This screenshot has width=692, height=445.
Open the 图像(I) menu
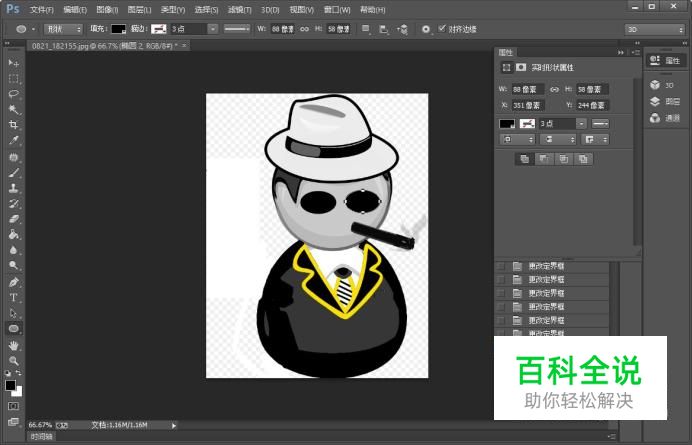coord(107,10)
